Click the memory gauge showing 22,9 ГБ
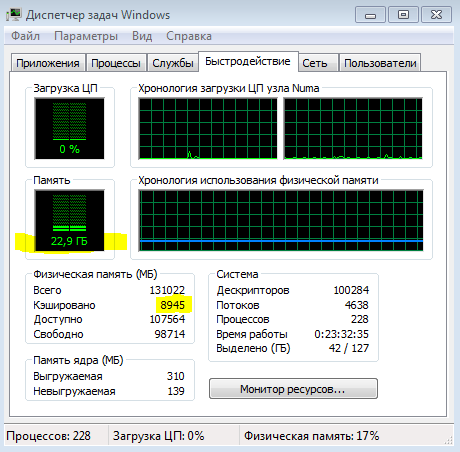460x452 pixels. click(69, 221)
